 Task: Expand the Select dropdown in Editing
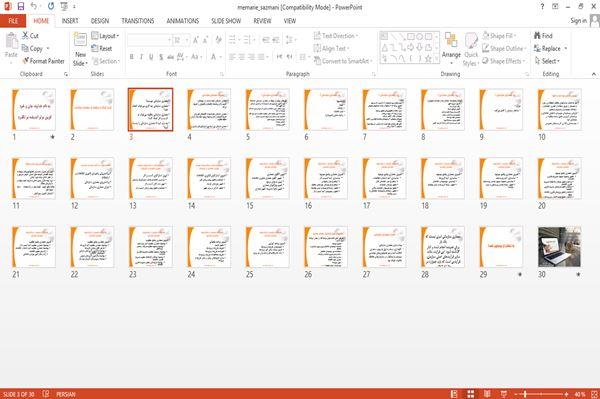point(547,61)
